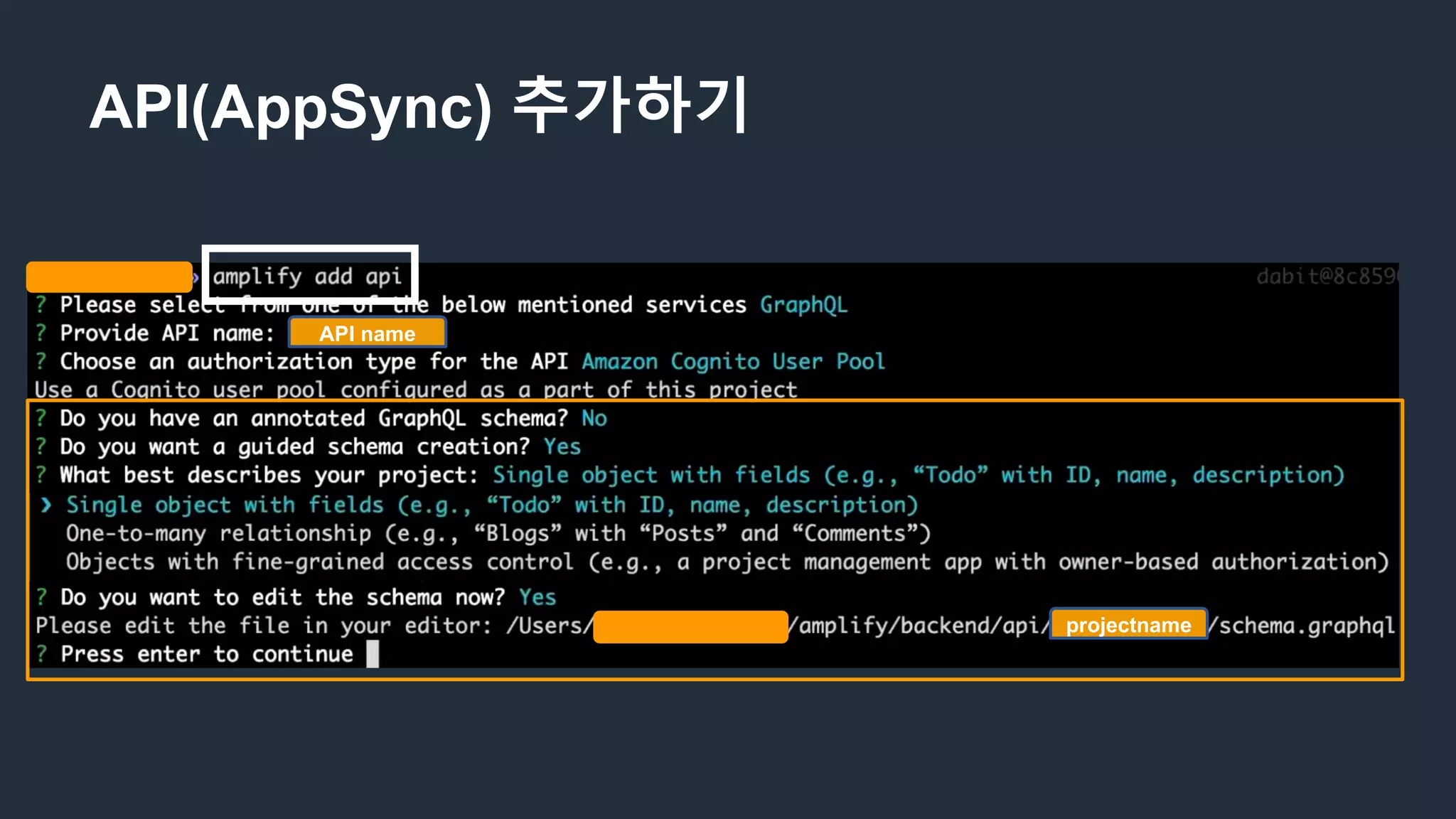Select the "GraphQL" service answer

803,305
